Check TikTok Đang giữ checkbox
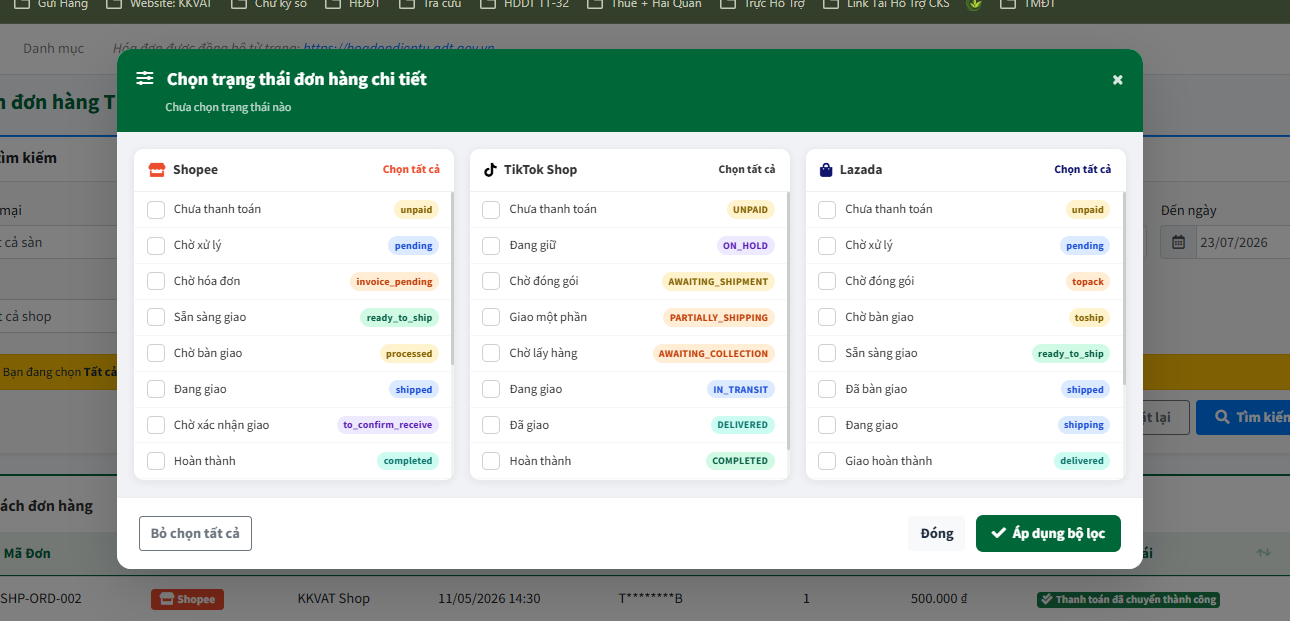The width and height of the screenshot is (1290, 621). point(491,246)
